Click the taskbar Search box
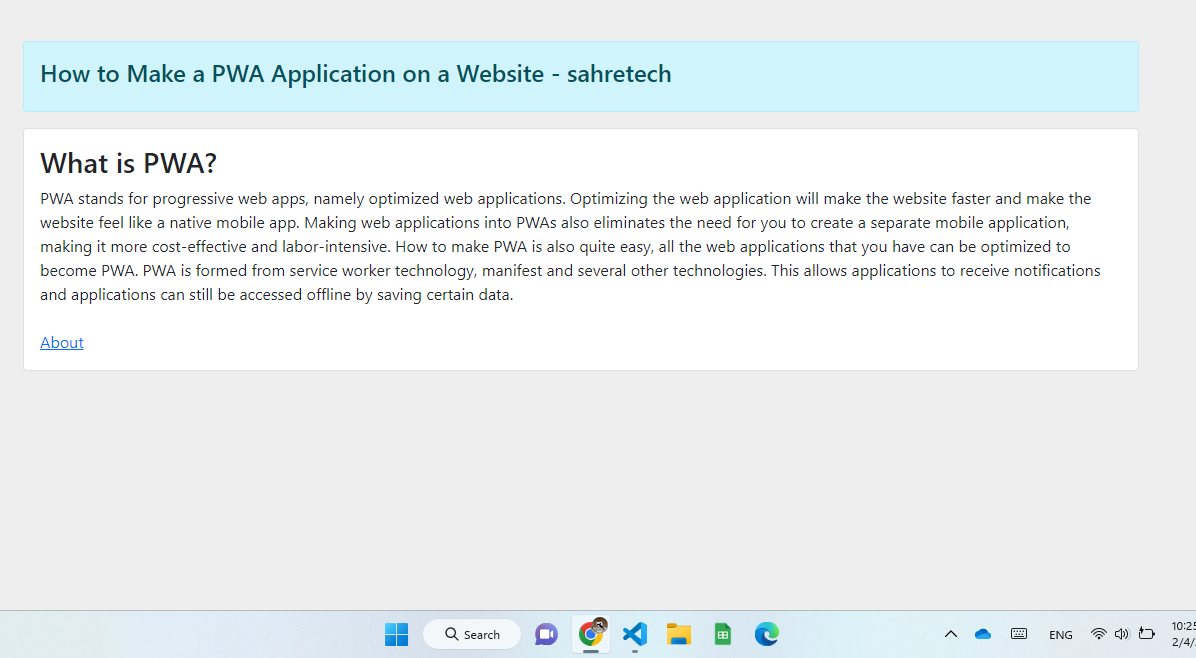The image size is (1196, 658). coord(472,634)
